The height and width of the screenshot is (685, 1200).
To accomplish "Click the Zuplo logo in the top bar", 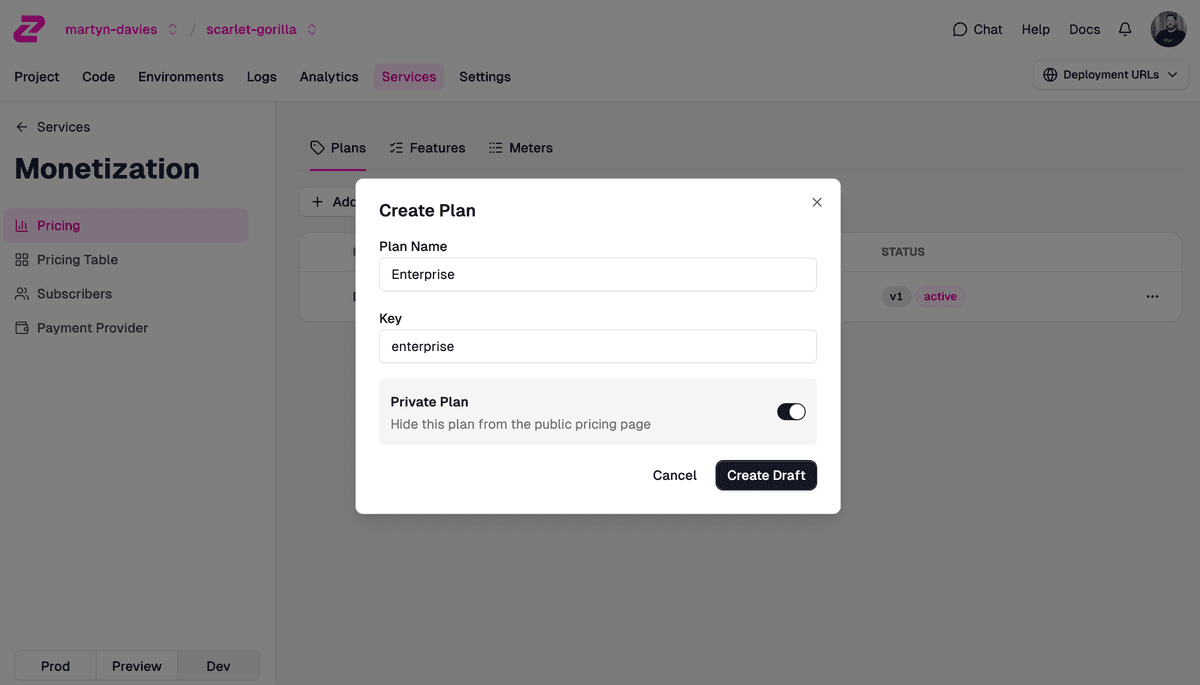I will 28,28.
